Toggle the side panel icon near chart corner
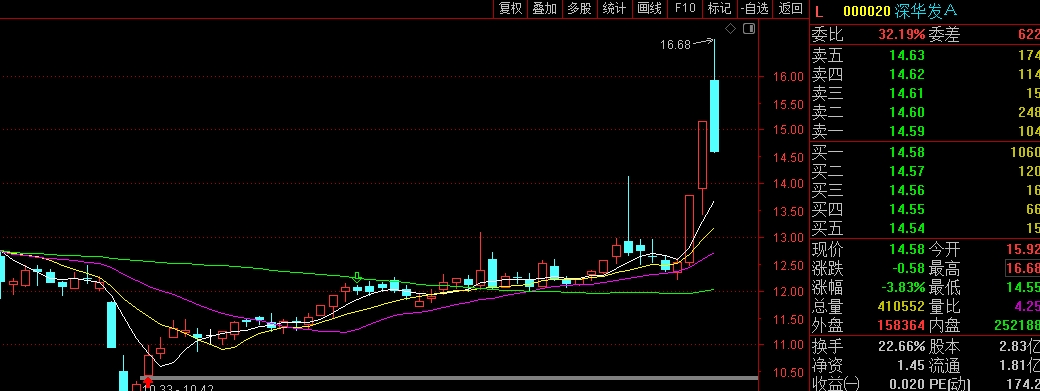 click(749, 28)
